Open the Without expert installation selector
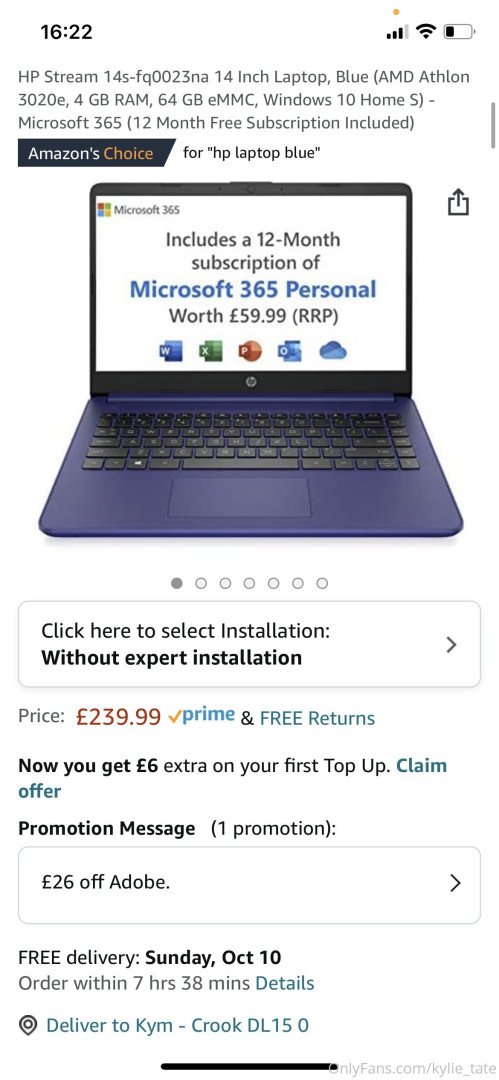The width and height of the screenshot is (499, 1080). click(249, 644)
